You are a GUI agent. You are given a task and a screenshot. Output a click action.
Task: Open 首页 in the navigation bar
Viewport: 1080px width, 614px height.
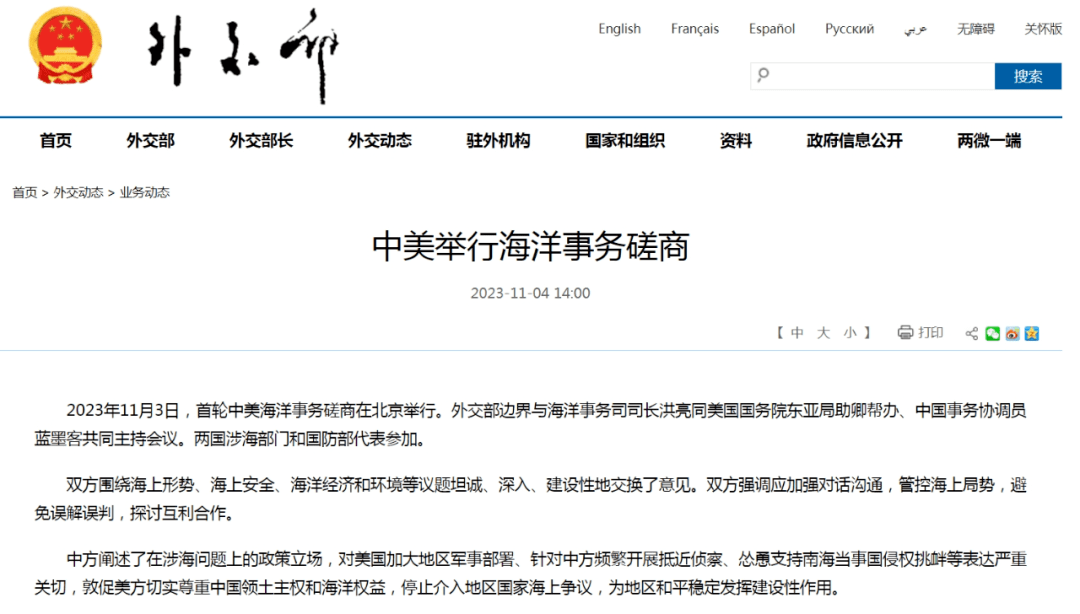click(56, 141)
